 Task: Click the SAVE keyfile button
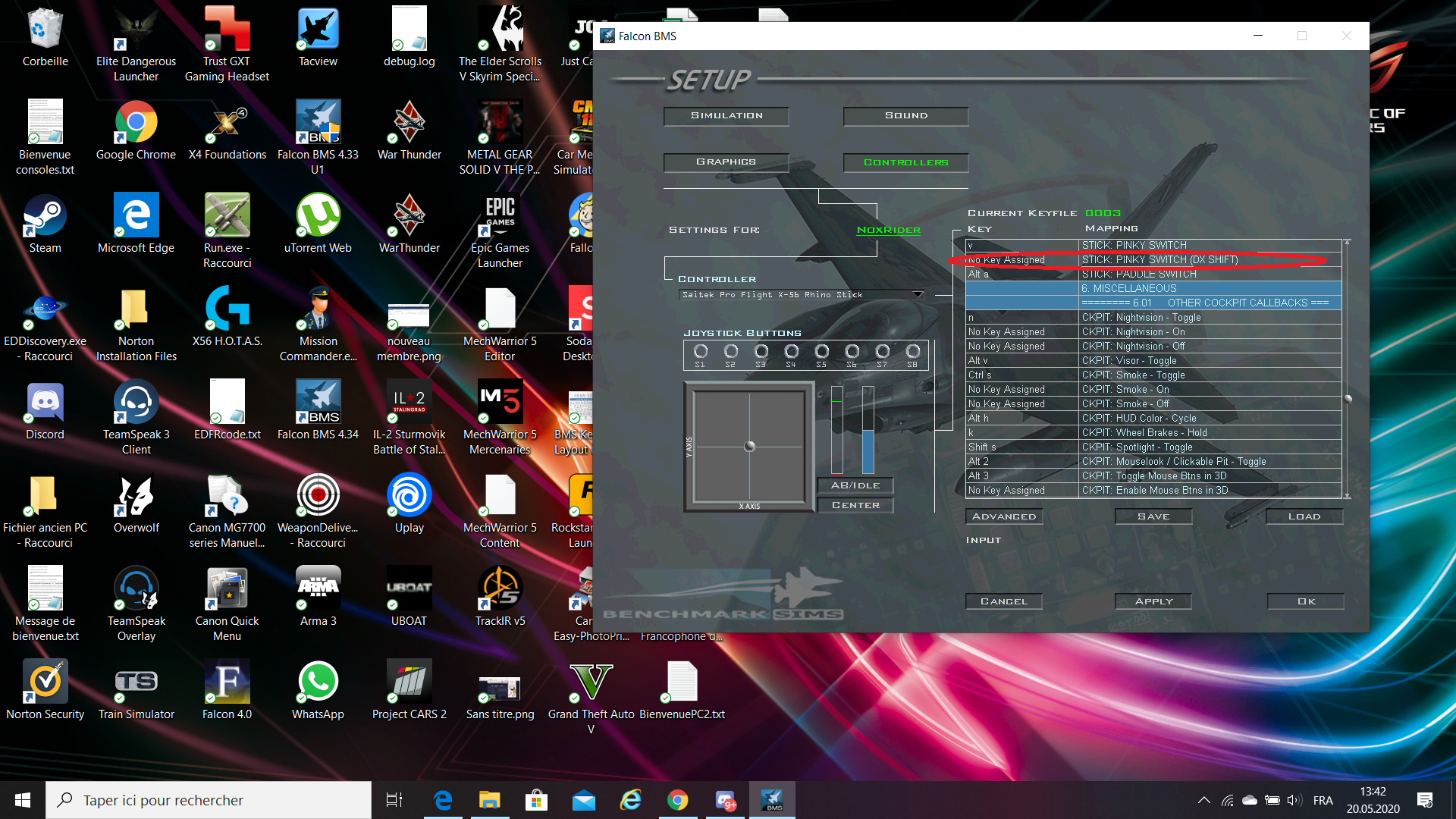pos(1153,516)
